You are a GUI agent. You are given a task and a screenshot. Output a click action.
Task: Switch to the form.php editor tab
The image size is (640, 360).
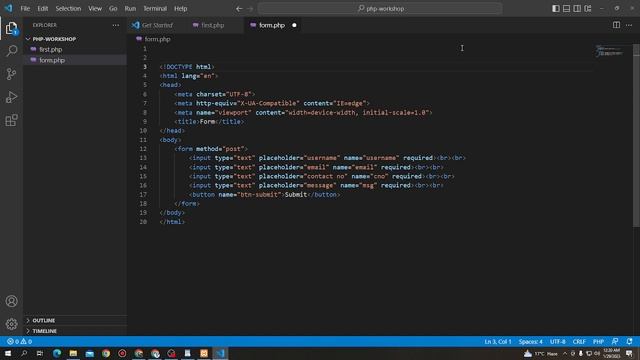point(271,25)
